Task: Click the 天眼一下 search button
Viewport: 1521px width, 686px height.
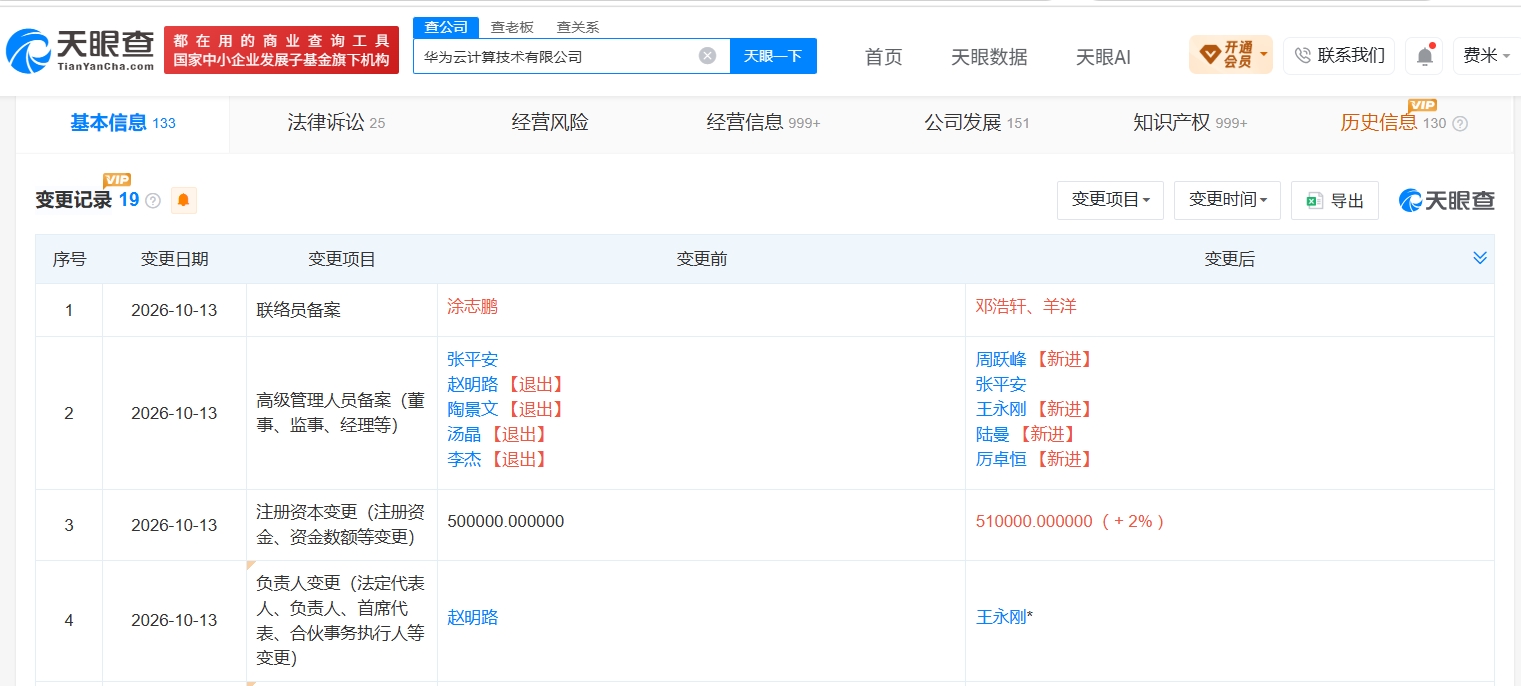Action: coord(773,56)
